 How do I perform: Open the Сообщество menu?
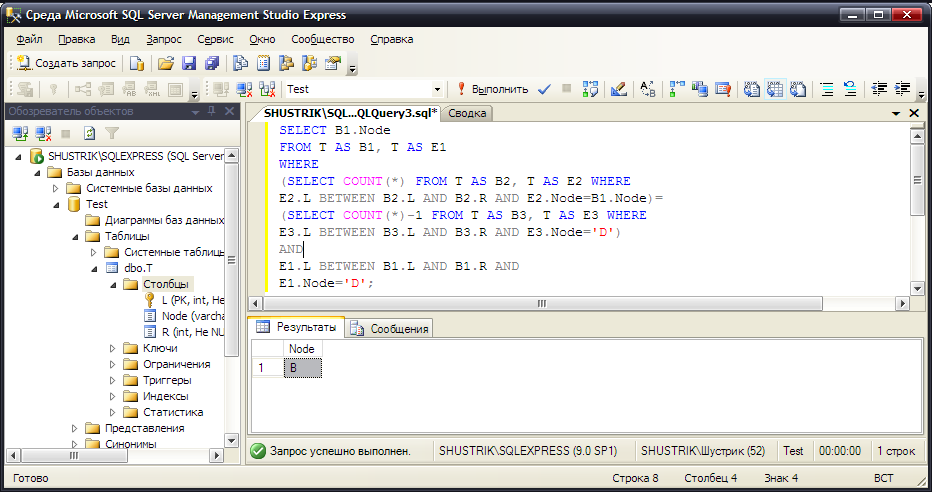(x=323, y=39)
